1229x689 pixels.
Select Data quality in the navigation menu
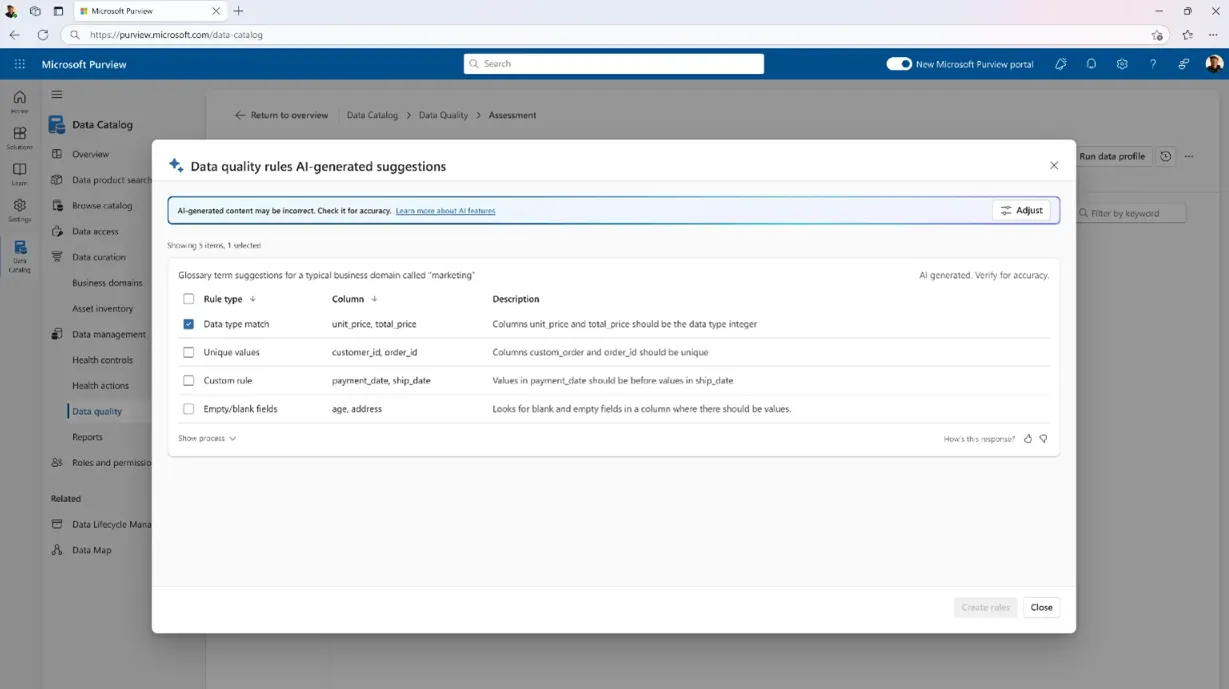coord(96,410)
